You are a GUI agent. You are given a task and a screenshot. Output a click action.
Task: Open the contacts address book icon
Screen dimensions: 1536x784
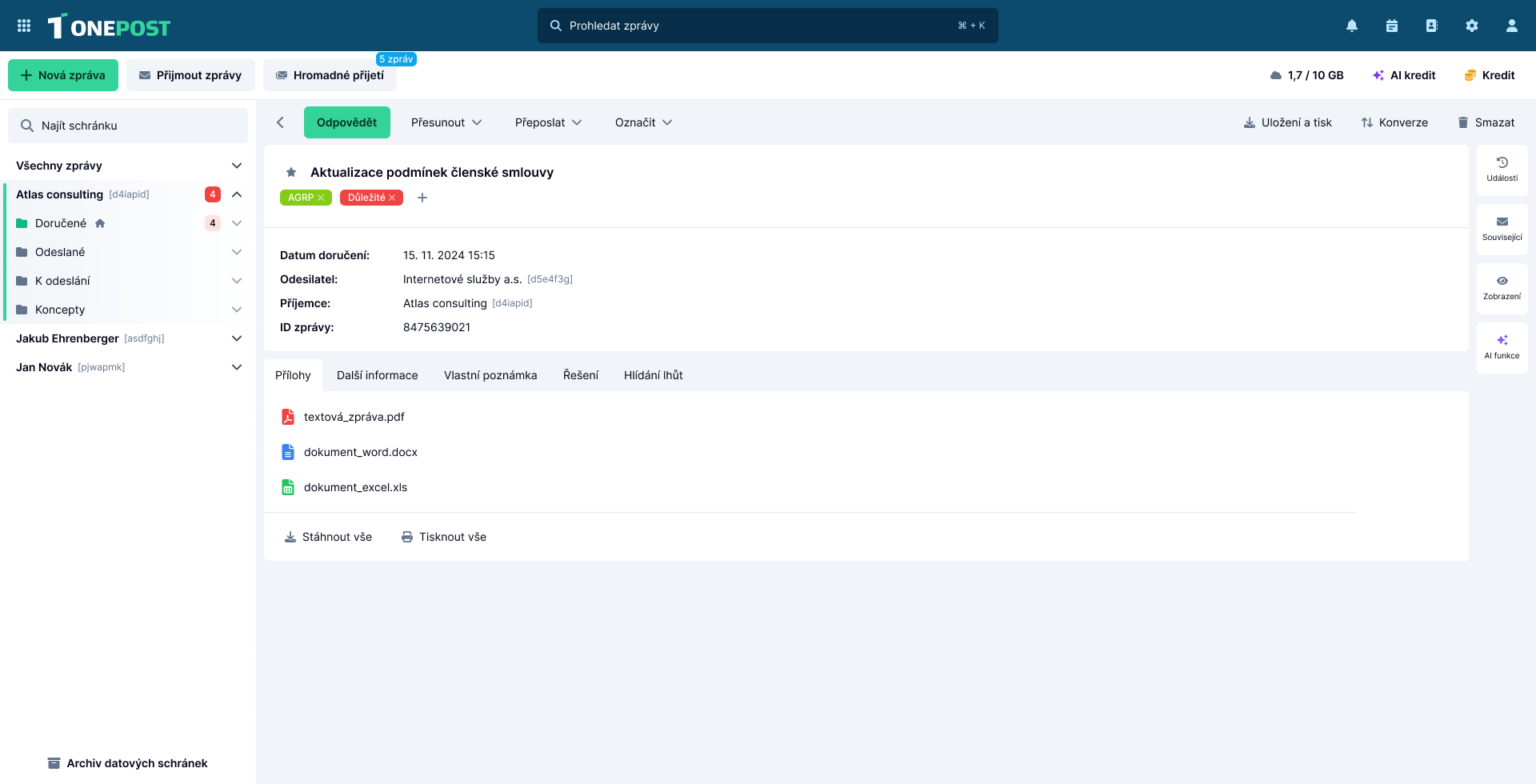(x=1431, y=26)
